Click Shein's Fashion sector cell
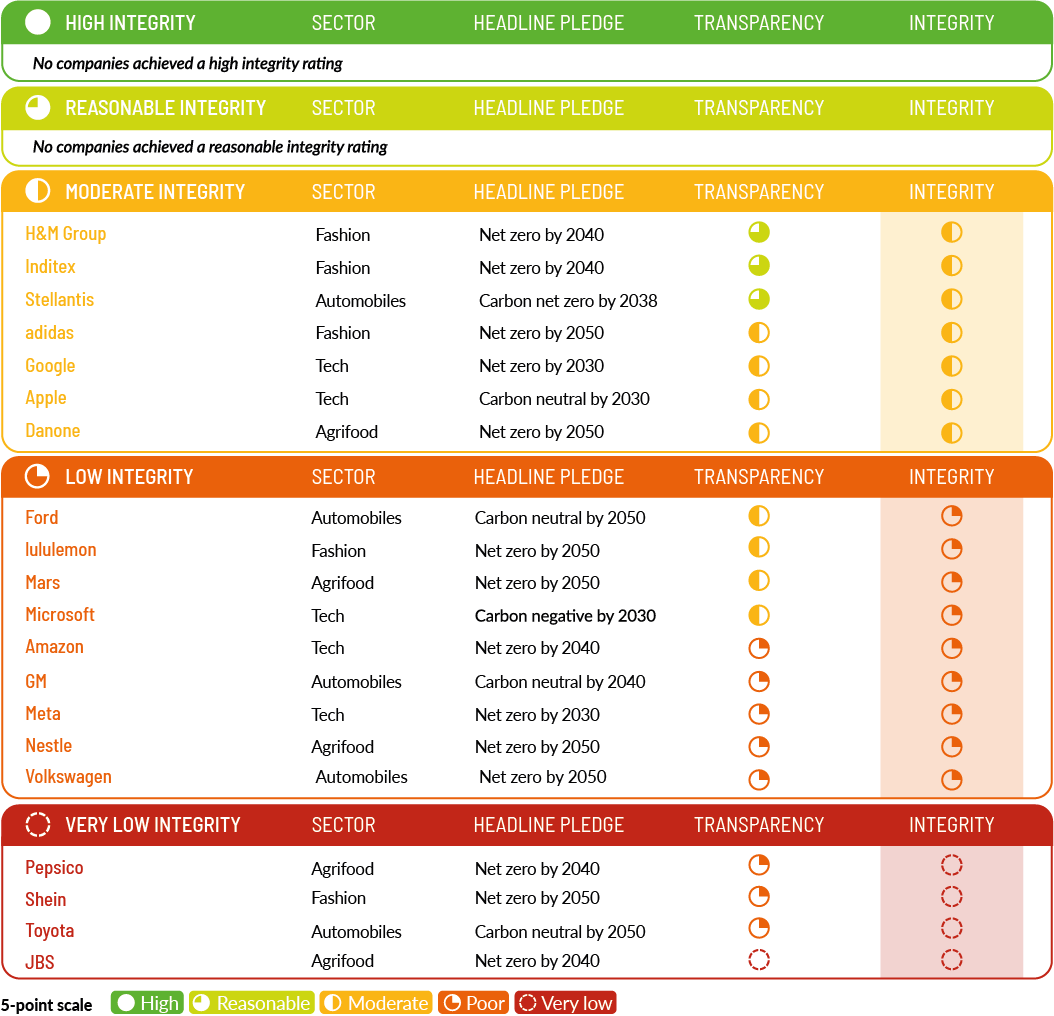The image size is (1054, 1016). pyautogui.click(x=338, y=898)
